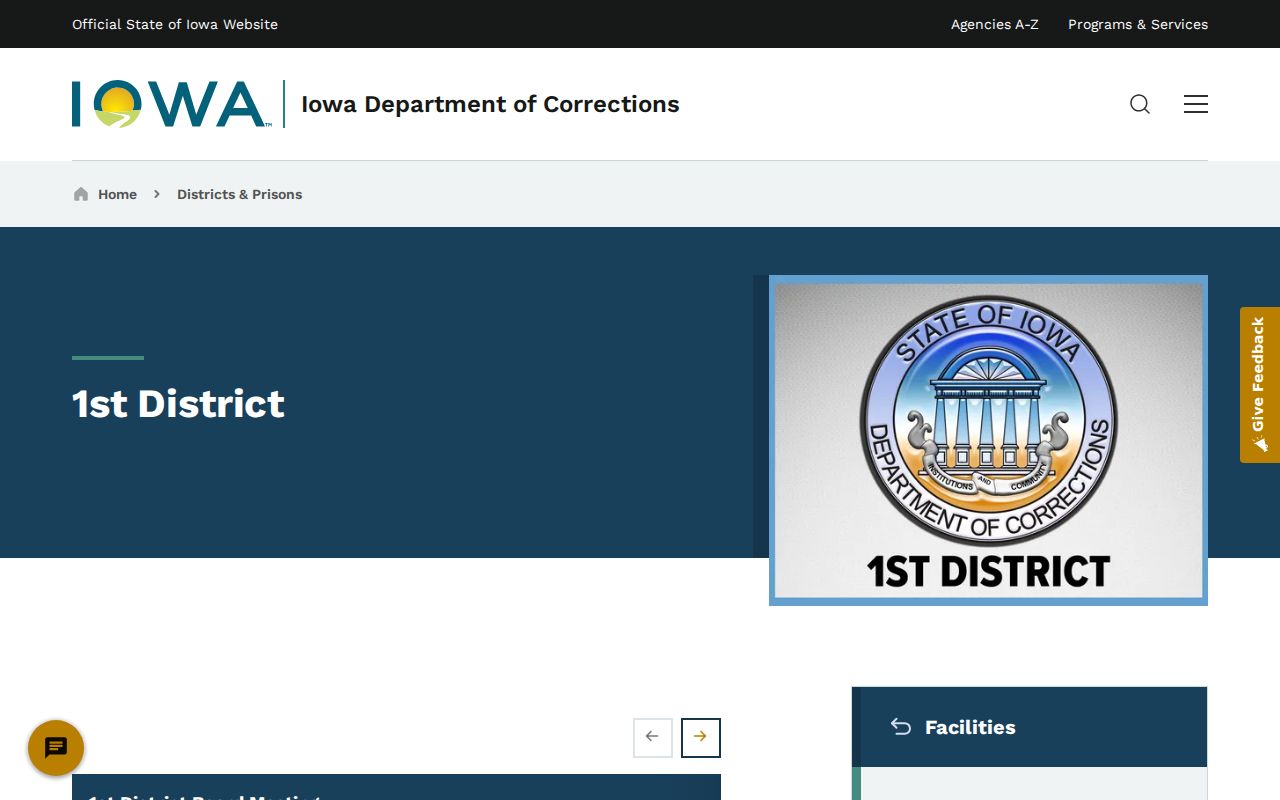
Task: Click the Home breadcrumb house icon
Action: coord(81,194)
